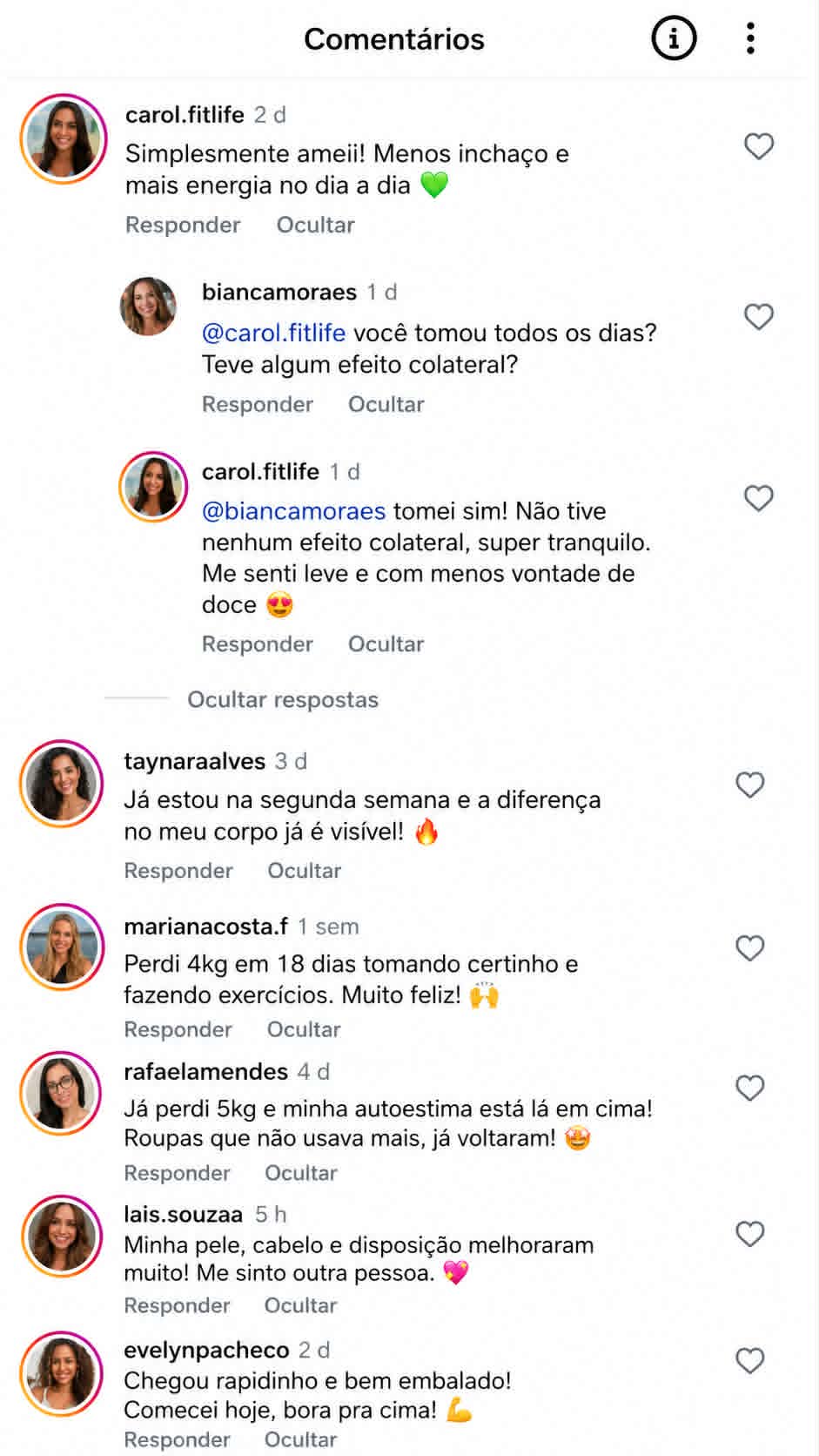
Task: Reply to taynaraalves' comment
Action: pyautogui.click(x=178, y=871)
